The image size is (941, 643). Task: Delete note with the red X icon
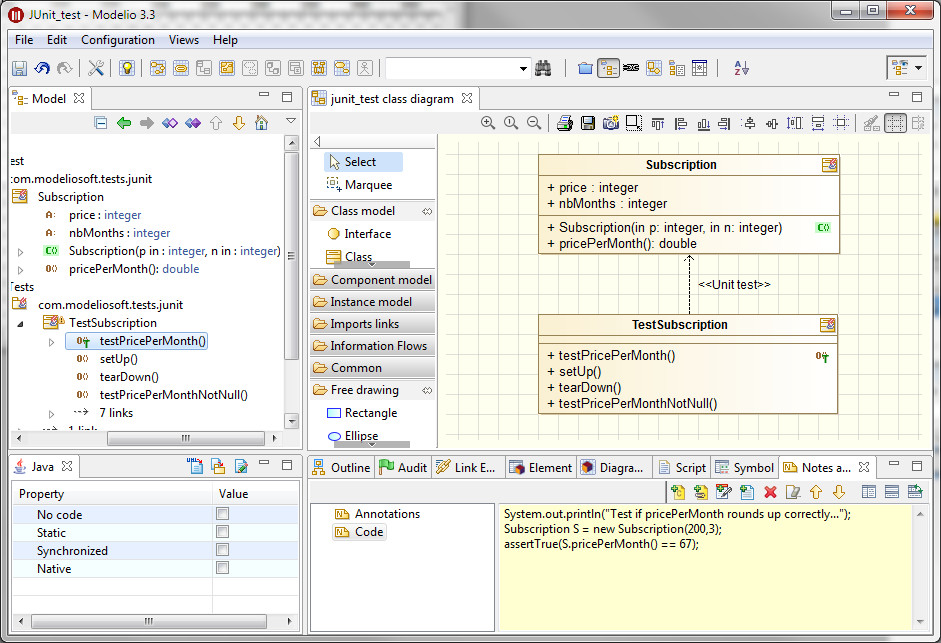(x=771, y=492)
